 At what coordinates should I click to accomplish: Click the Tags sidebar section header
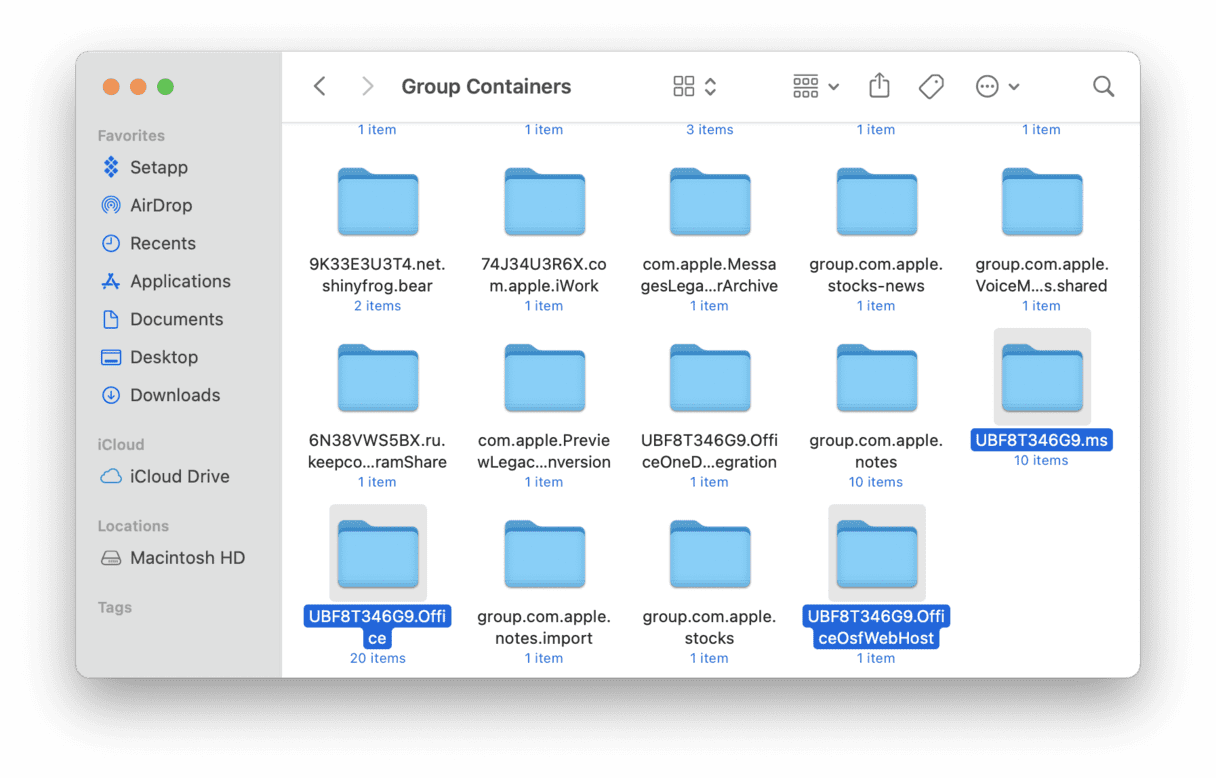(x=115, y=607)
